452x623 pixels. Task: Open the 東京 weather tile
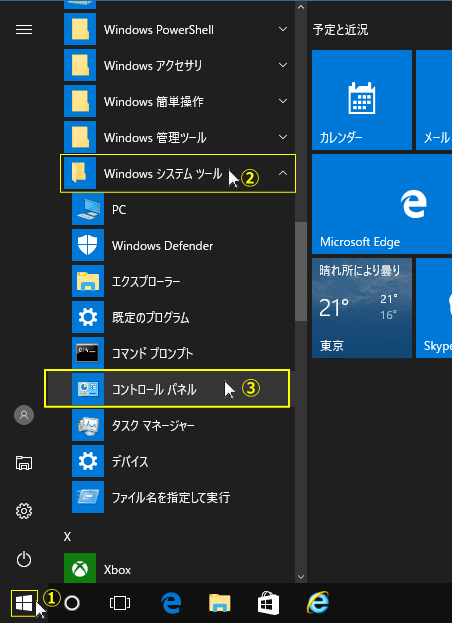point(362,308)
